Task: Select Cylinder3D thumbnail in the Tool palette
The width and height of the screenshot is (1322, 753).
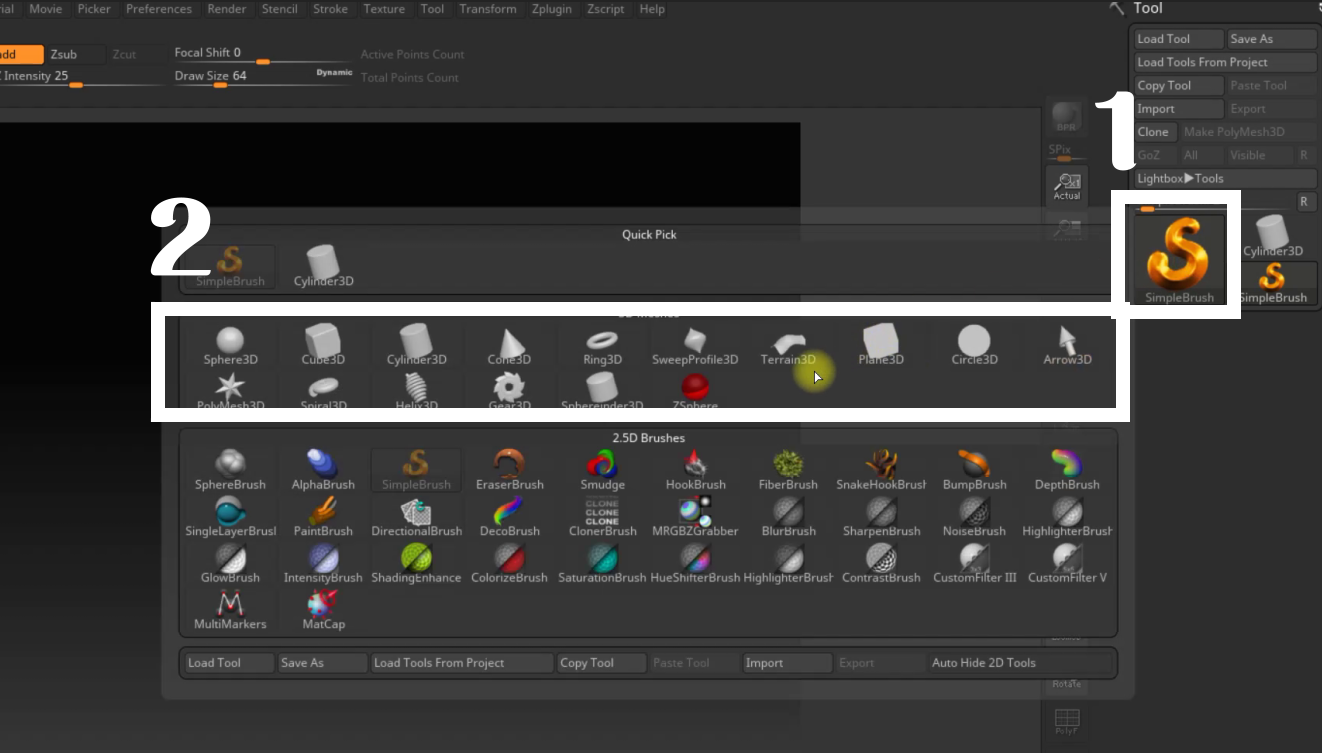Action: click(x=1273, y=237)
